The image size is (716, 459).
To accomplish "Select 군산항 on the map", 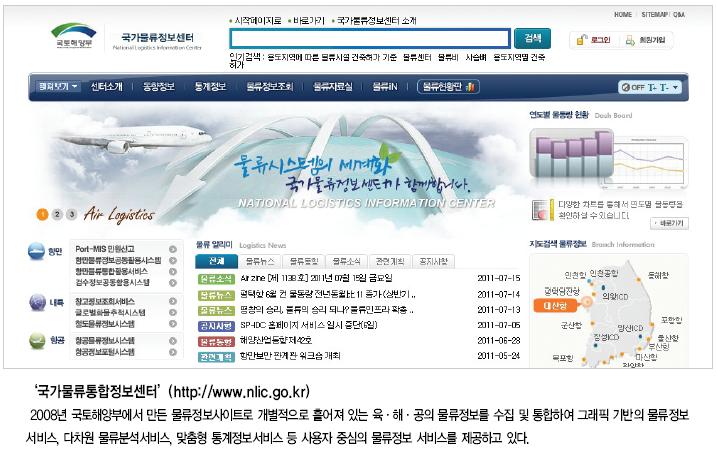I will (571, 325).
